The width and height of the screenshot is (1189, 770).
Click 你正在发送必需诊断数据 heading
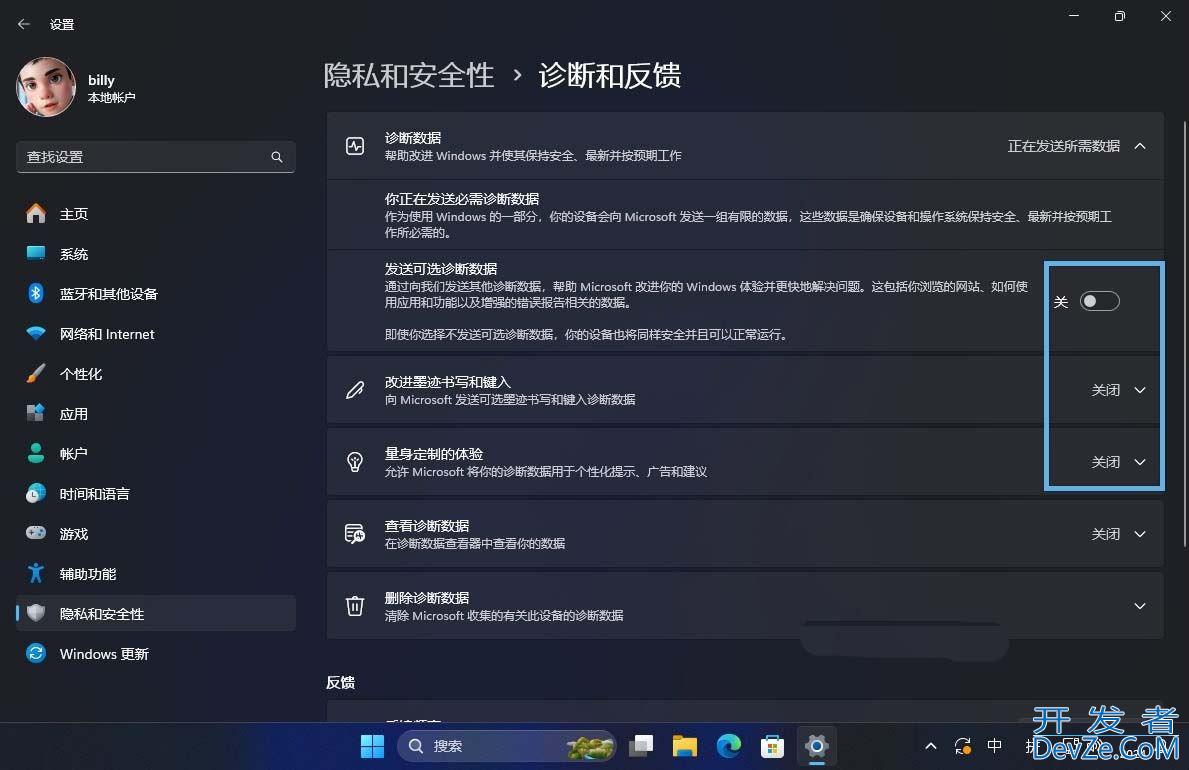click(462, 199)
